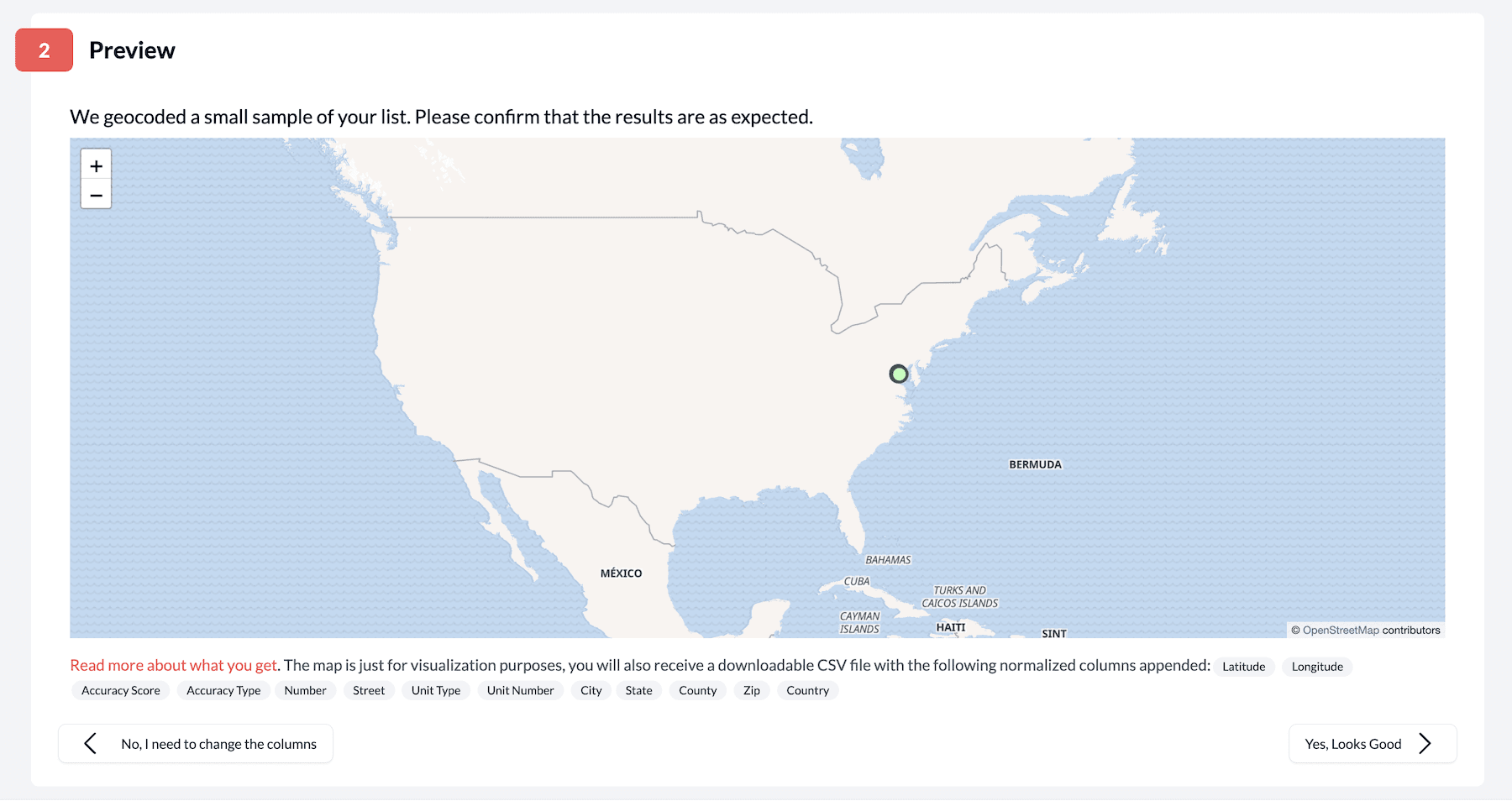
Task: Click the Latitude column tag
Action: point(1243,667)
